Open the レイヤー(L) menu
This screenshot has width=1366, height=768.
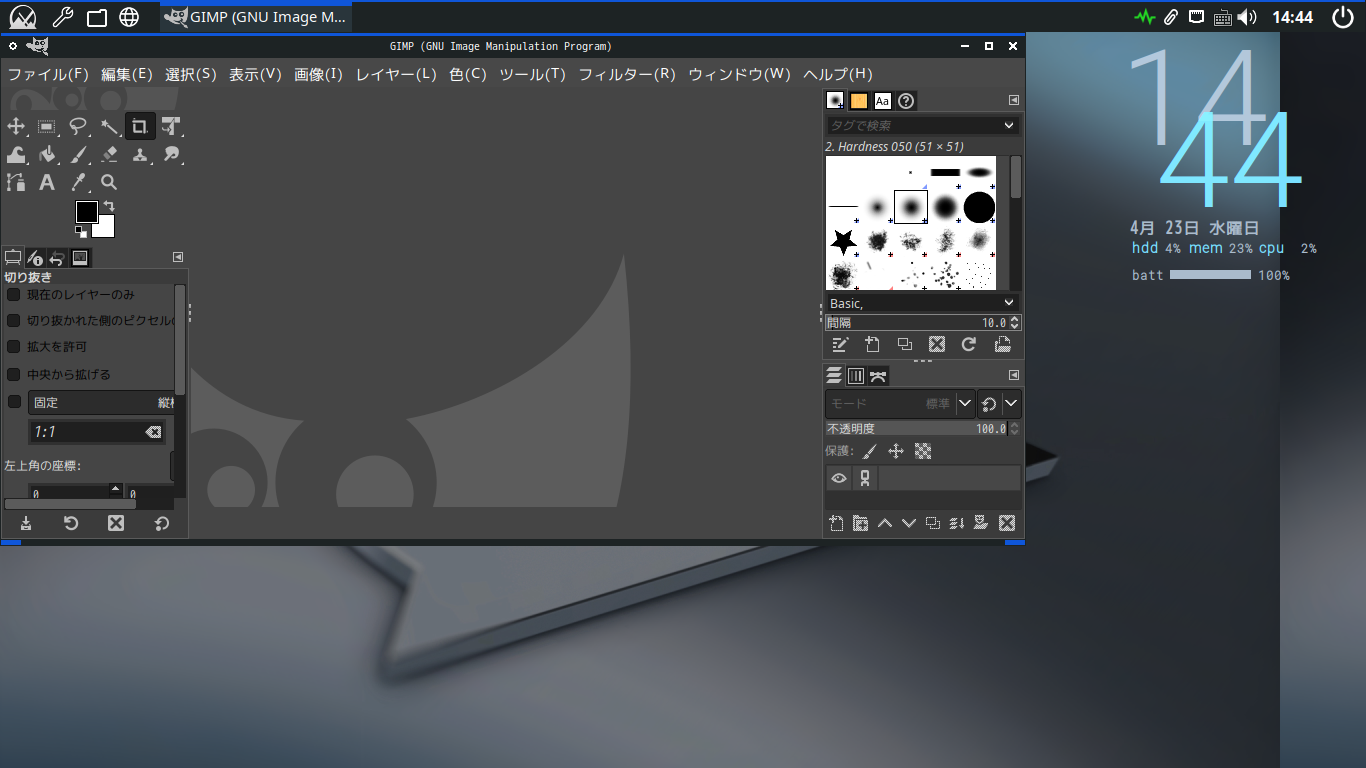coord(396,74)
